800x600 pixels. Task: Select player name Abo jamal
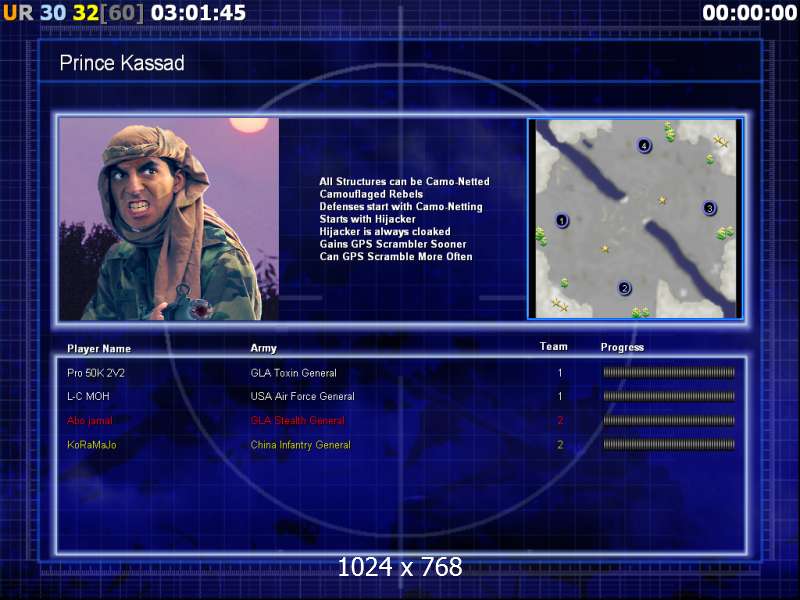pos(90,420)
